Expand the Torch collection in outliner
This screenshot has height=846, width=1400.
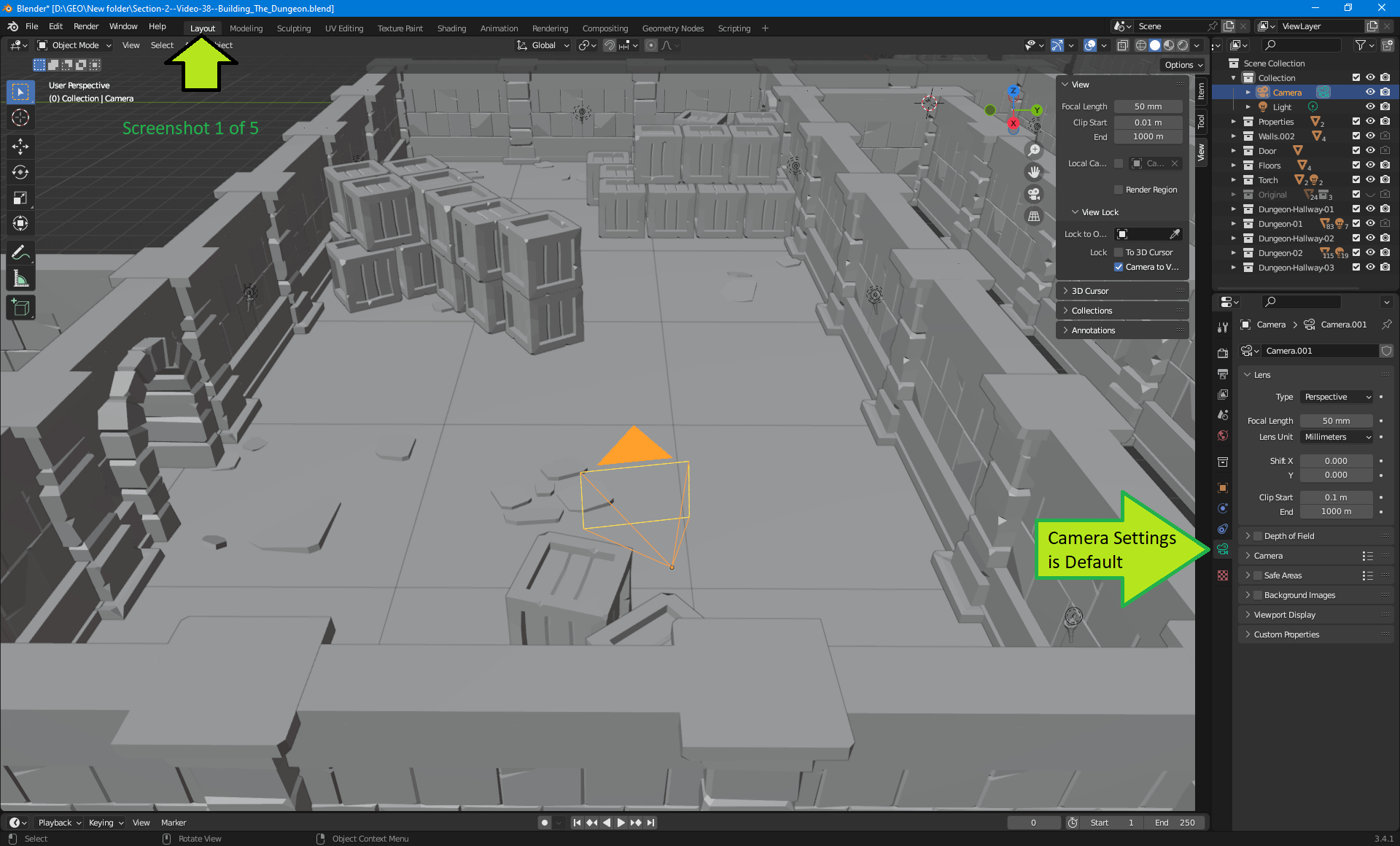click(x=1234, y=180)
